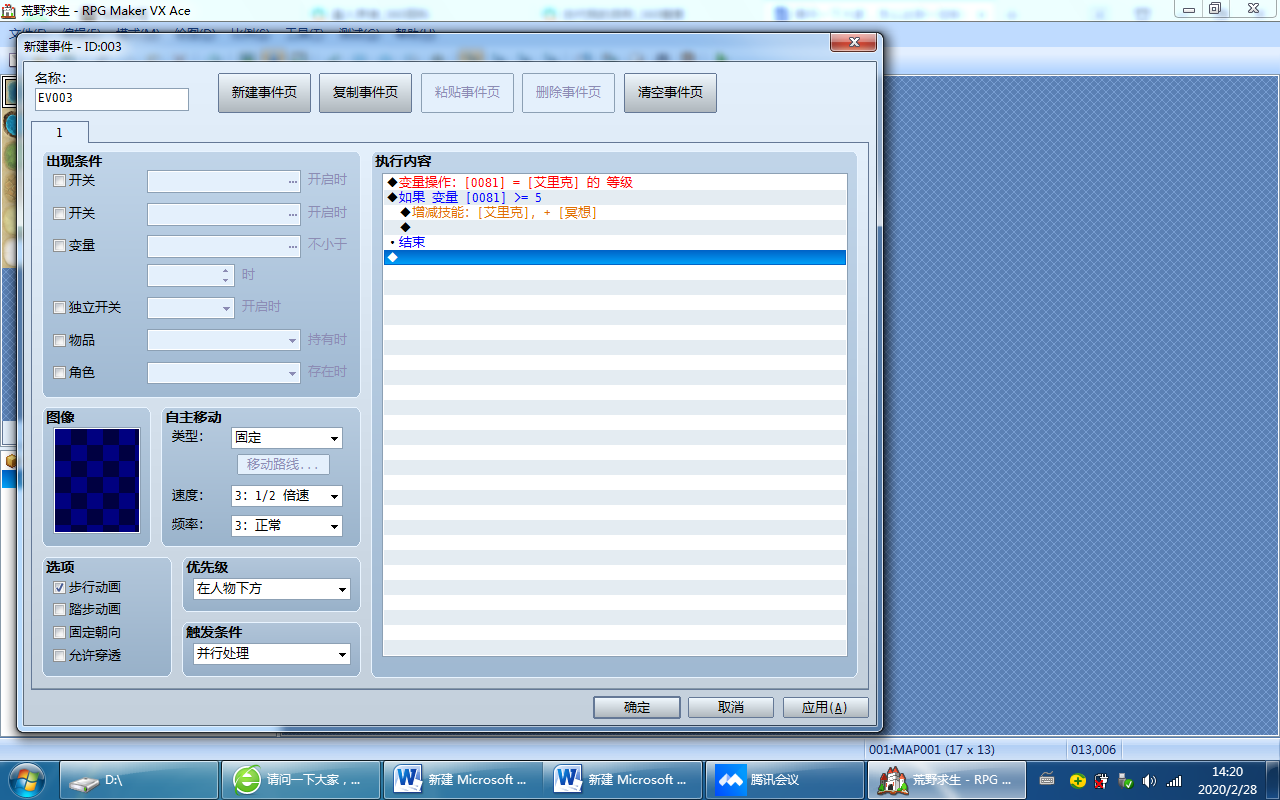Click the event graphic preview image
The height and width of the screenshot is (800, 1280).
pyautogui.click(x=97, y=480)
